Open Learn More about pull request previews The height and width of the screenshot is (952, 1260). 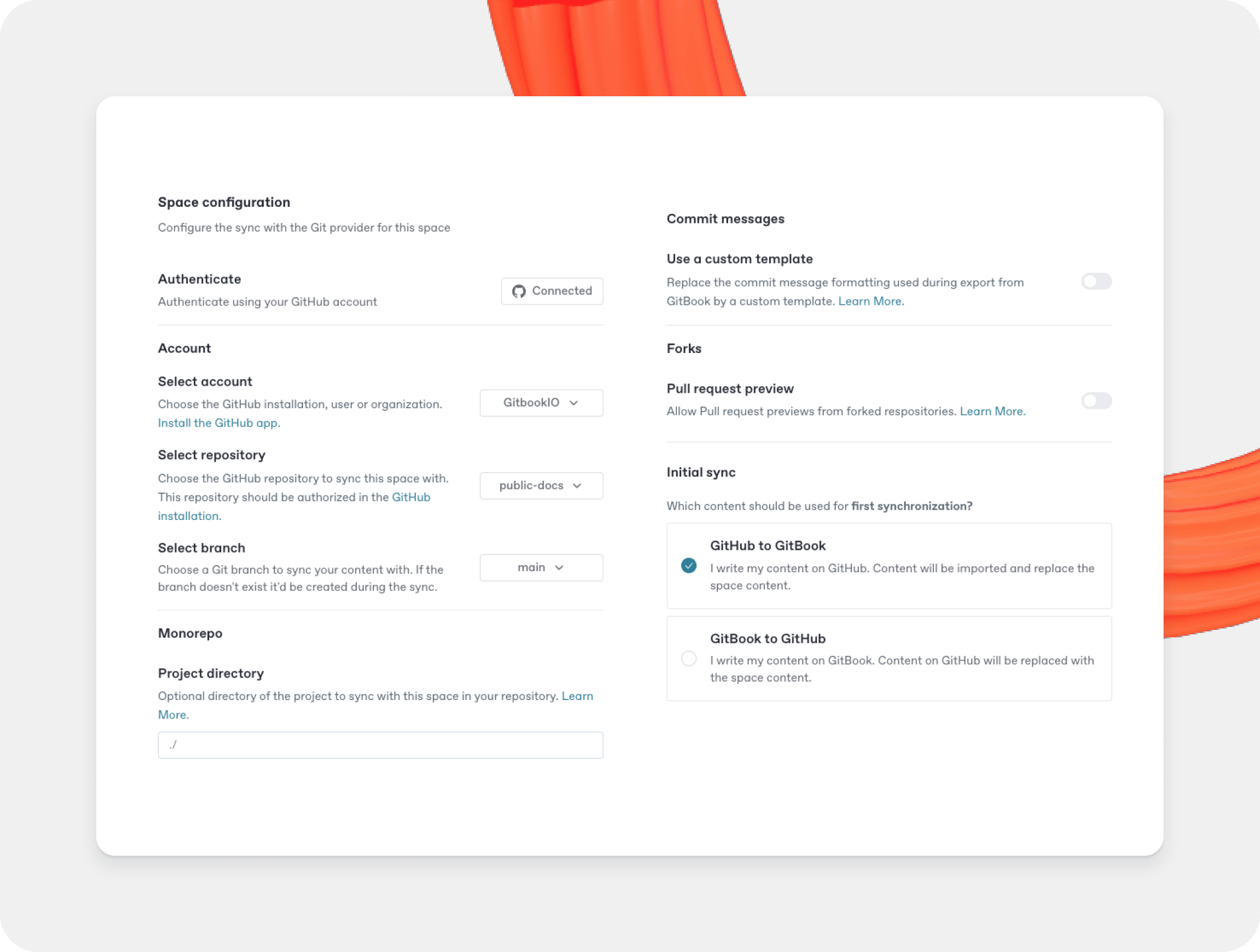pyautogui.click(x=992, y=411)
